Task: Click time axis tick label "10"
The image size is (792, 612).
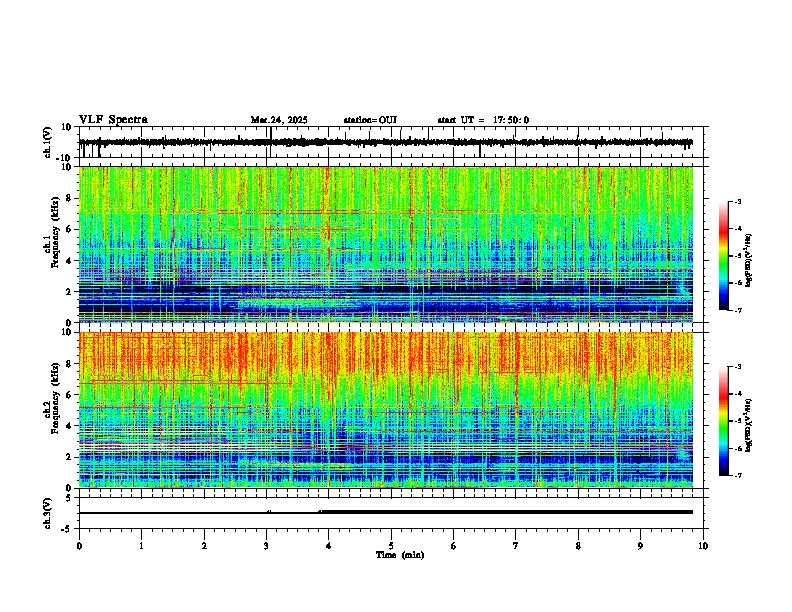Action: 703,546
